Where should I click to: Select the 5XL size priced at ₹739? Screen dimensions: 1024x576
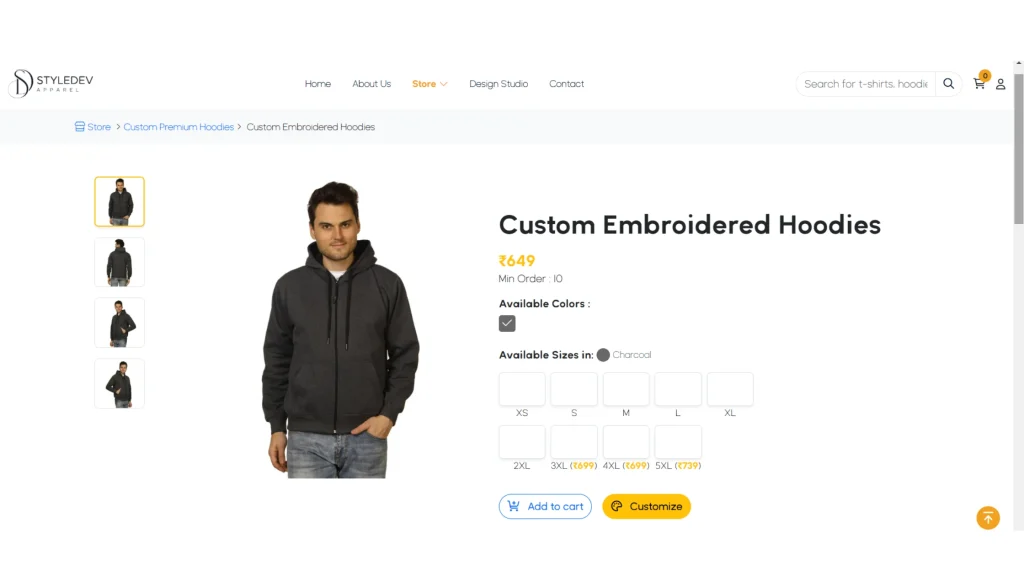677,442
